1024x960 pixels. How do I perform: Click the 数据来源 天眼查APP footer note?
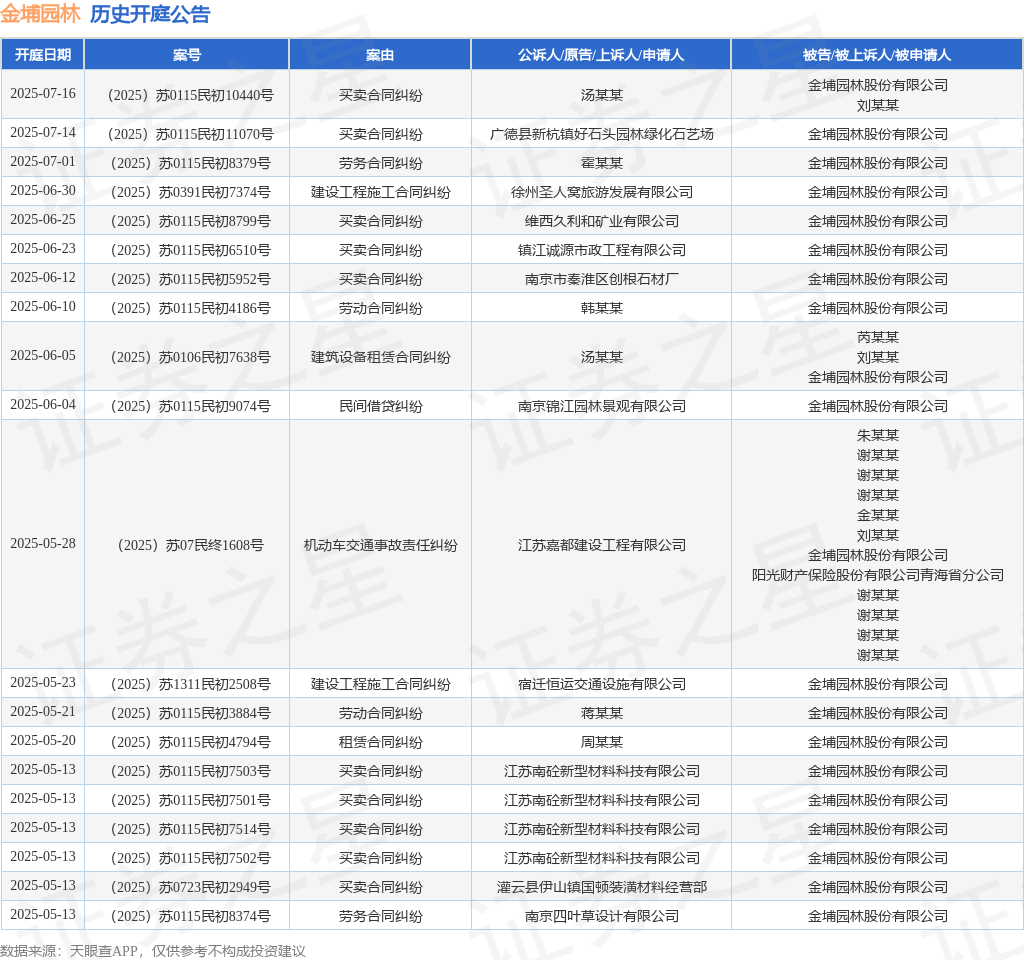[153, 951]
